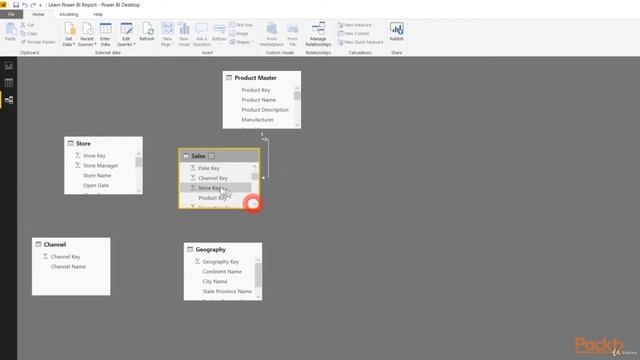Click the Undo arrow icon

coord(25,5)
